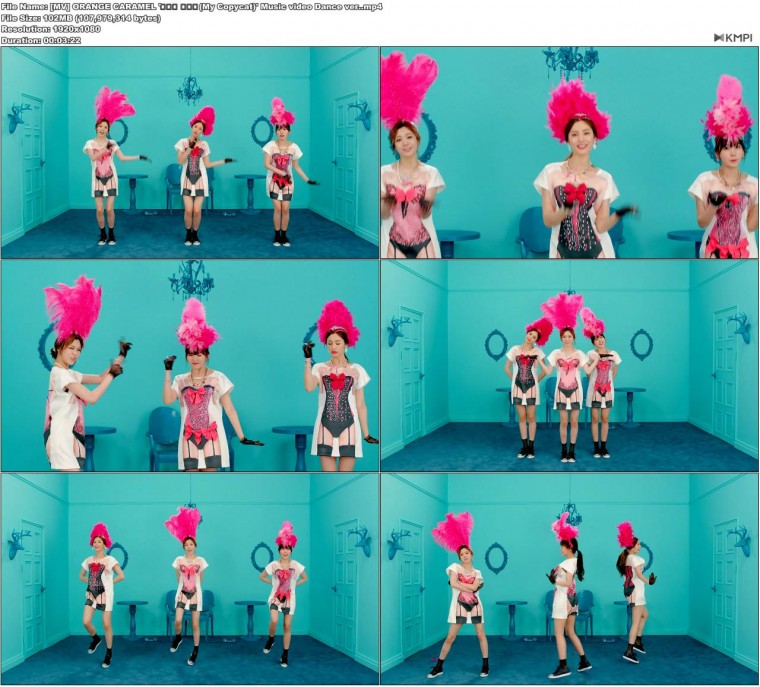
Task: Click the KMPlayer logo
Action: [733, 38]
